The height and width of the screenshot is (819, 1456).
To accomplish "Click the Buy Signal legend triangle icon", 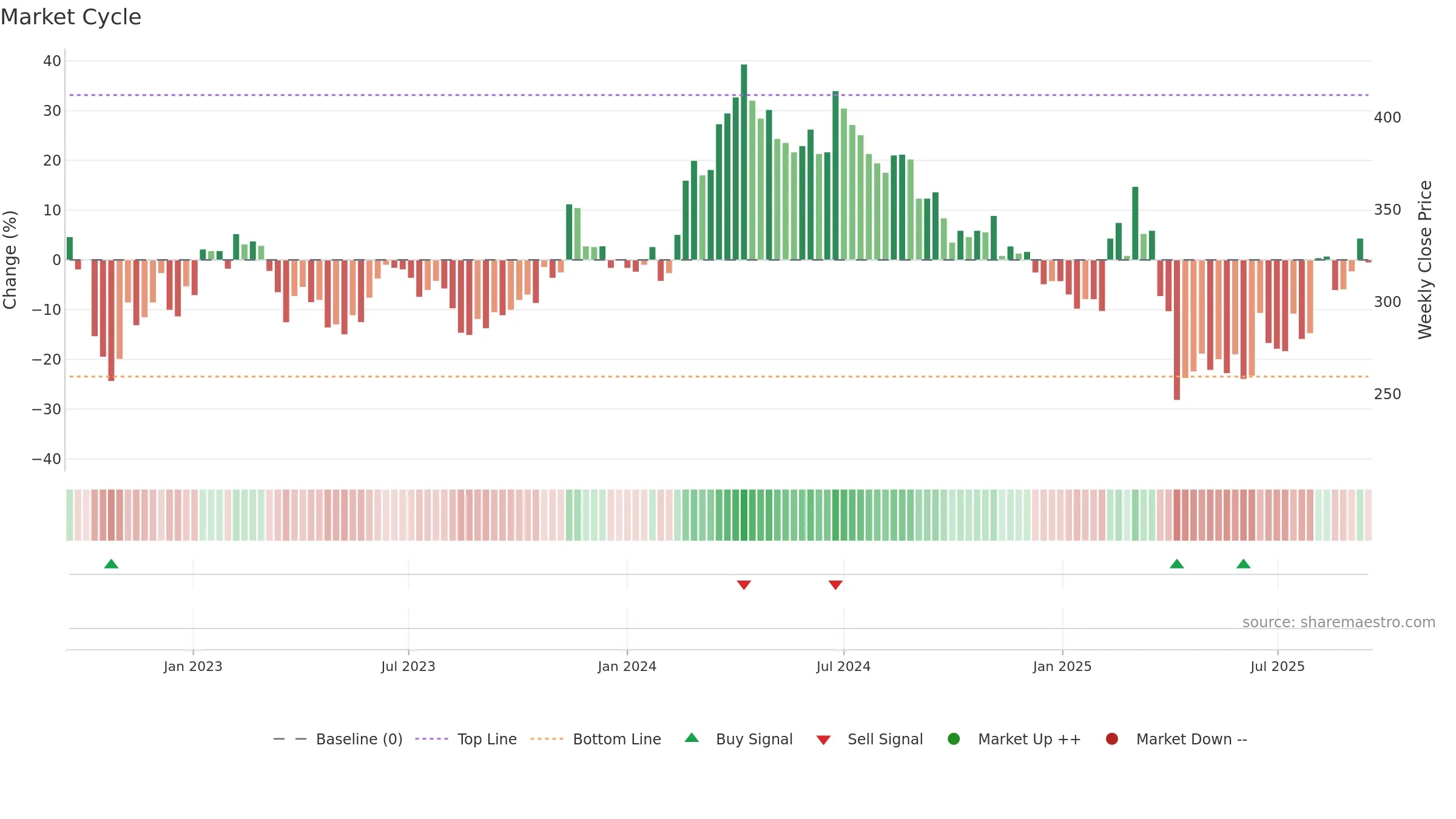I will 692,738.
